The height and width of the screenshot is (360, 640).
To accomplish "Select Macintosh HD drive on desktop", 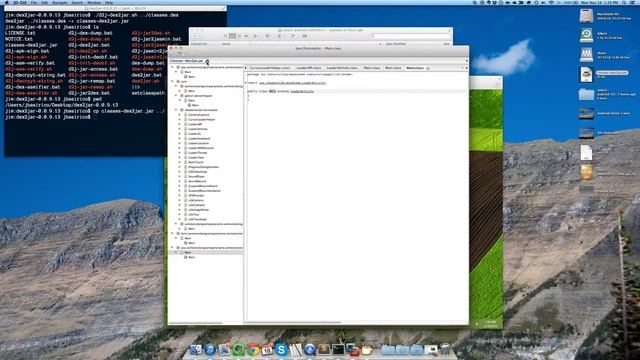I will [586, 16].
